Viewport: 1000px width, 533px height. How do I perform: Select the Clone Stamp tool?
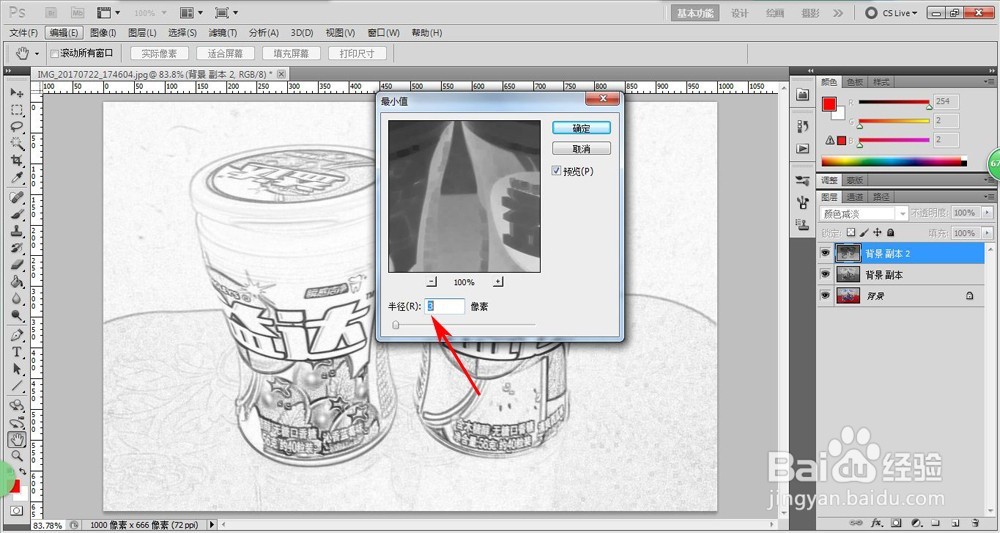coord(17,231)
